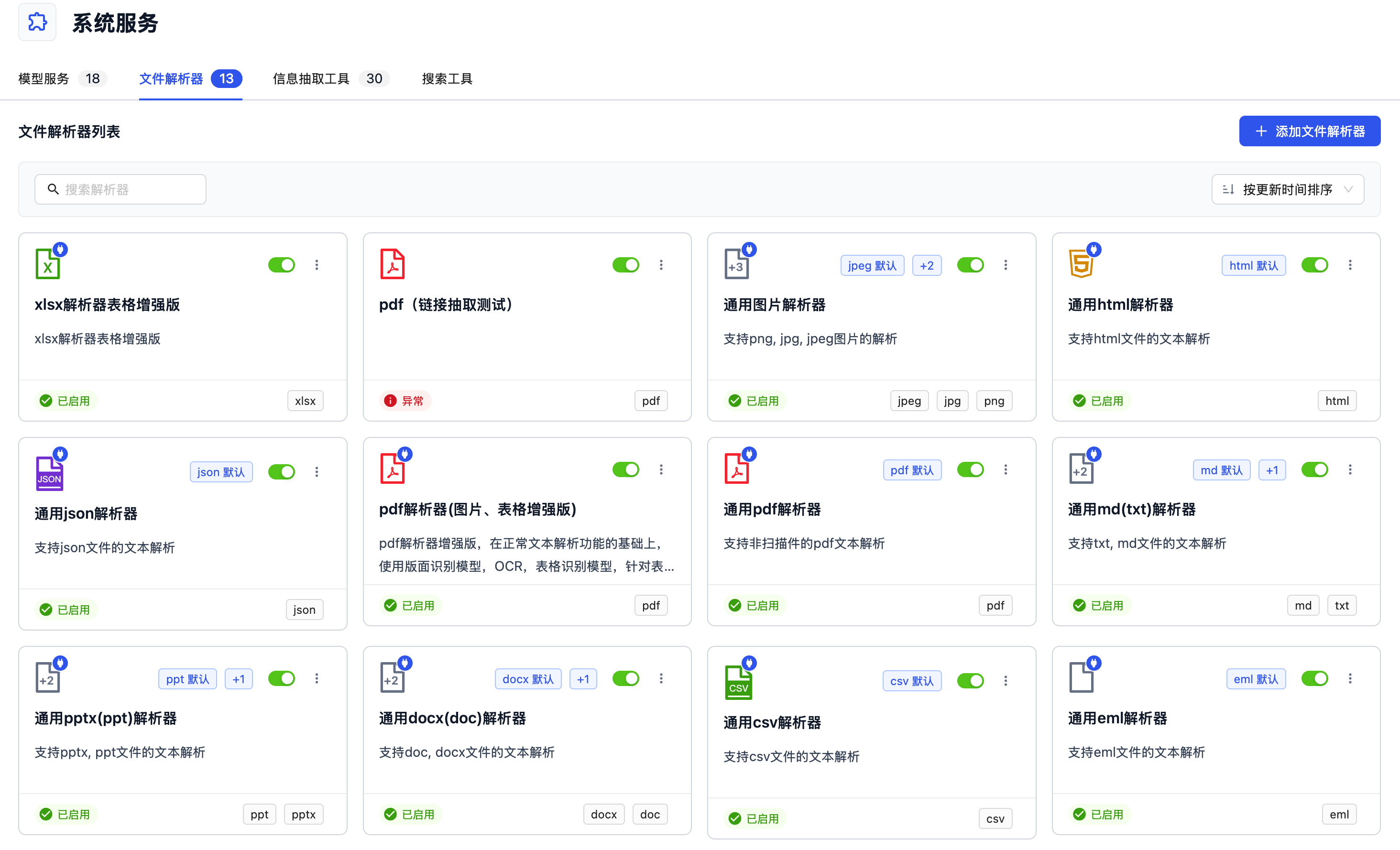Toggle off the 通用pdf解析器 switch
Screen dimensions: 1400x850
tap(970, 469)
